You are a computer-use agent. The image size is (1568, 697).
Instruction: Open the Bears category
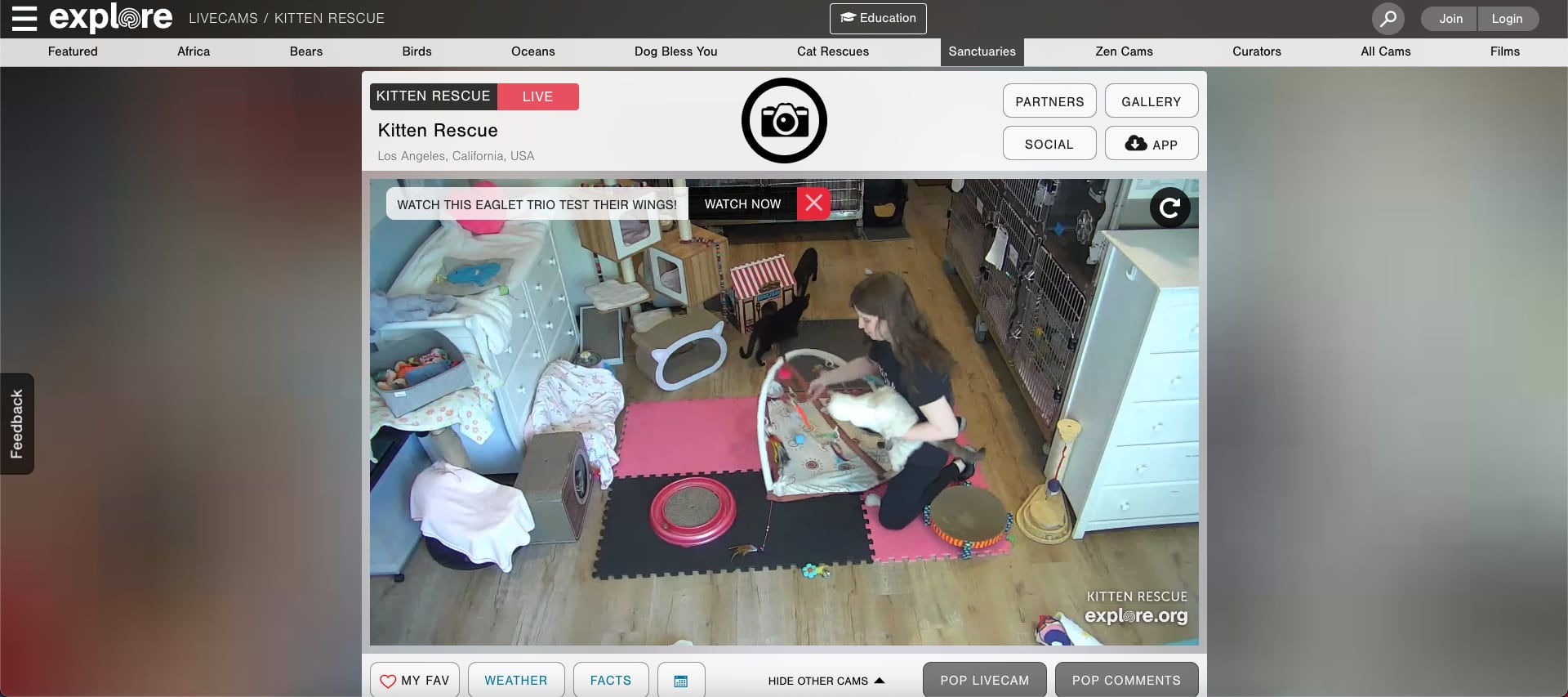point(306,51)
